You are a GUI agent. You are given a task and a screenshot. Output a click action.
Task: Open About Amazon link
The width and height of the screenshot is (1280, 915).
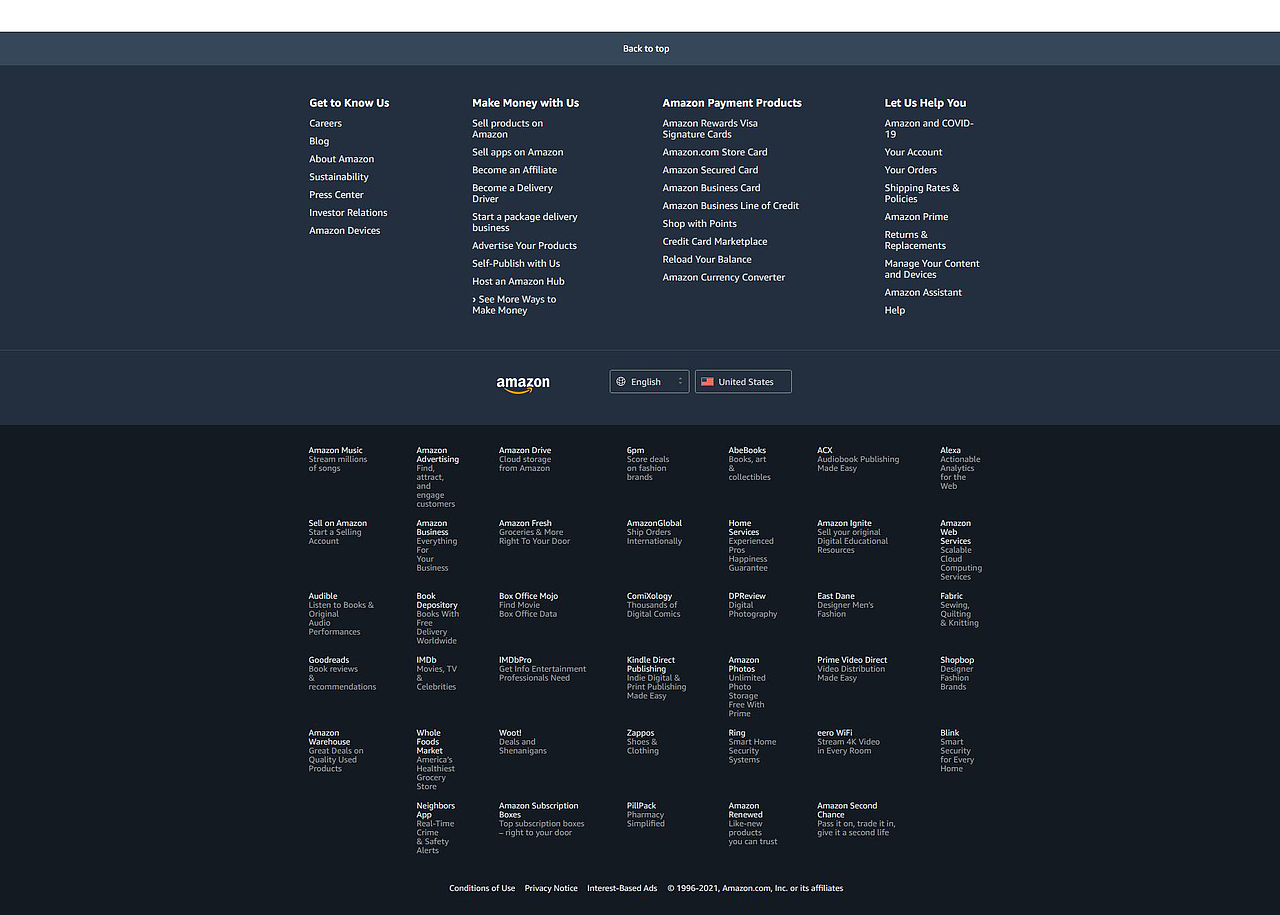click(x=341, y=160)
